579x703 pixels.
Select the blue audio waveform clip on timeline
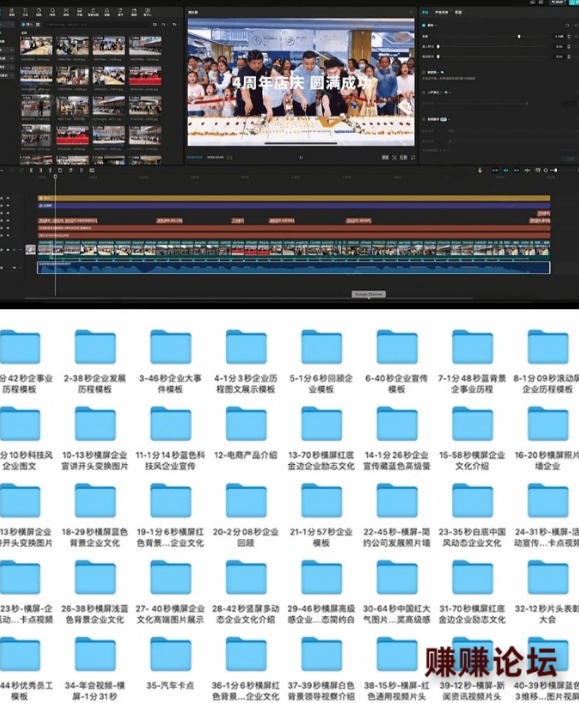[294, 268]
